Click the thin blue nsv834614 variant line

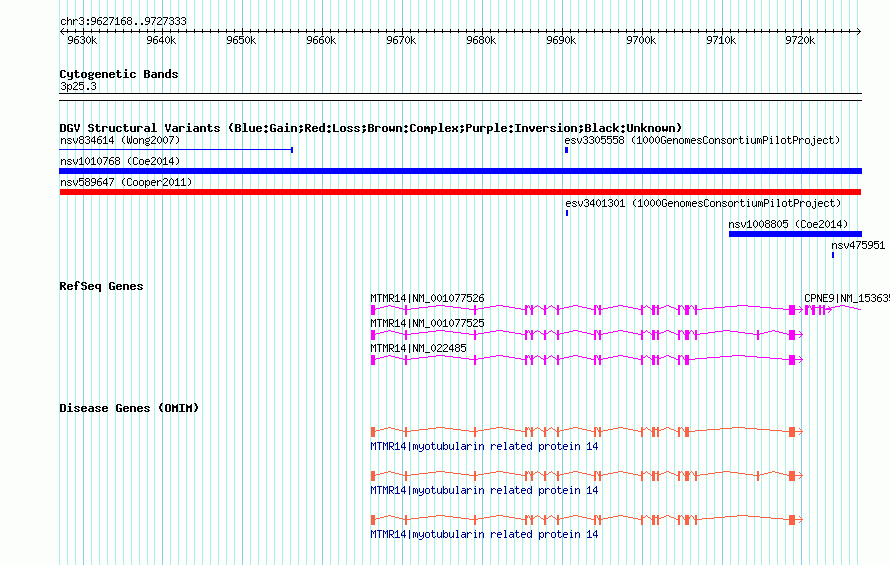(176, 150)
